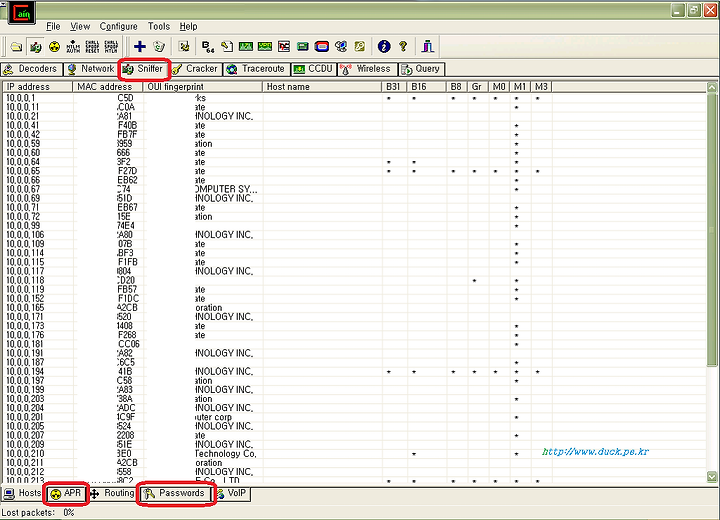The image size is (720, 520).
Task: Select the Passwords bottom tab
Action: (175, 493)
